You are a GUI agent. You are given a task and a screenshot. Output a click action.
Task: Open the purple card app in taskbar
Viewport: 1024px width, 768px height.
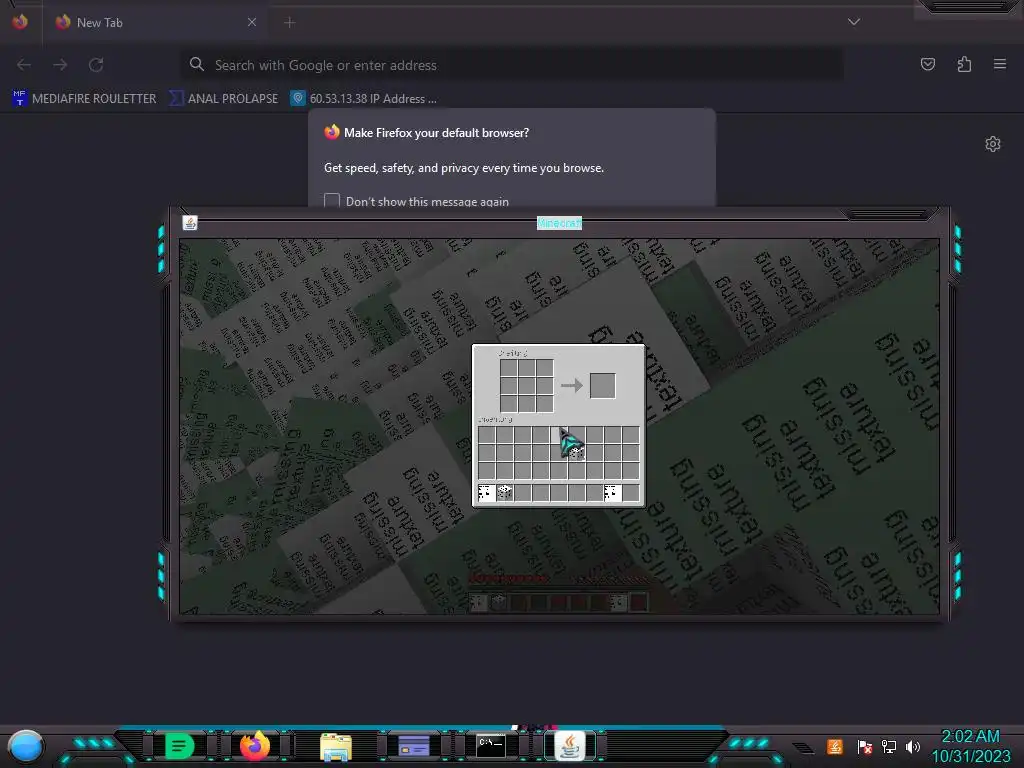[x=413, y=746]
